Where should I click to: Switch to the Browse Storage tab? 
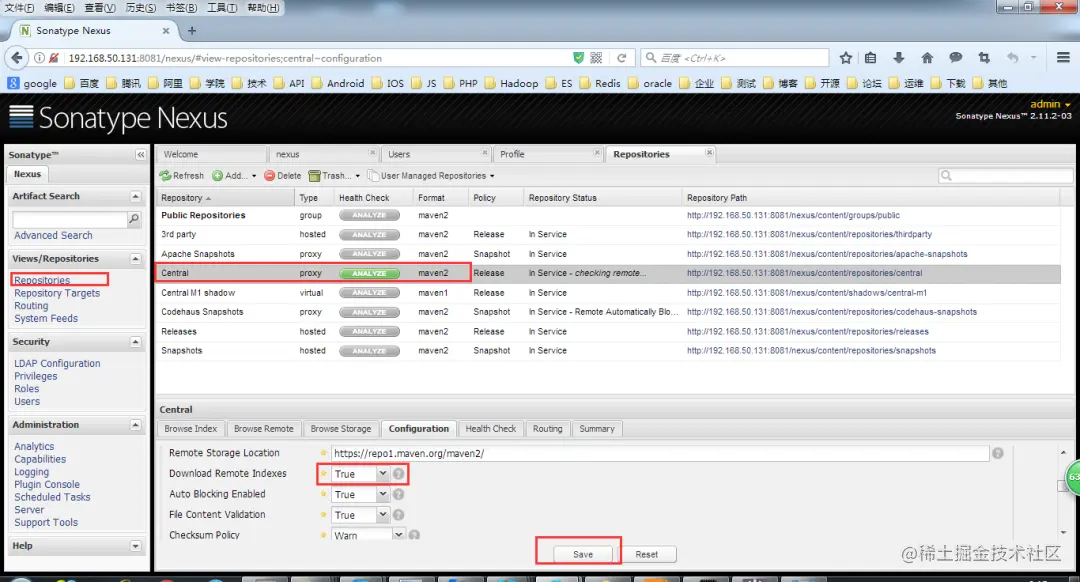[341, 429]
